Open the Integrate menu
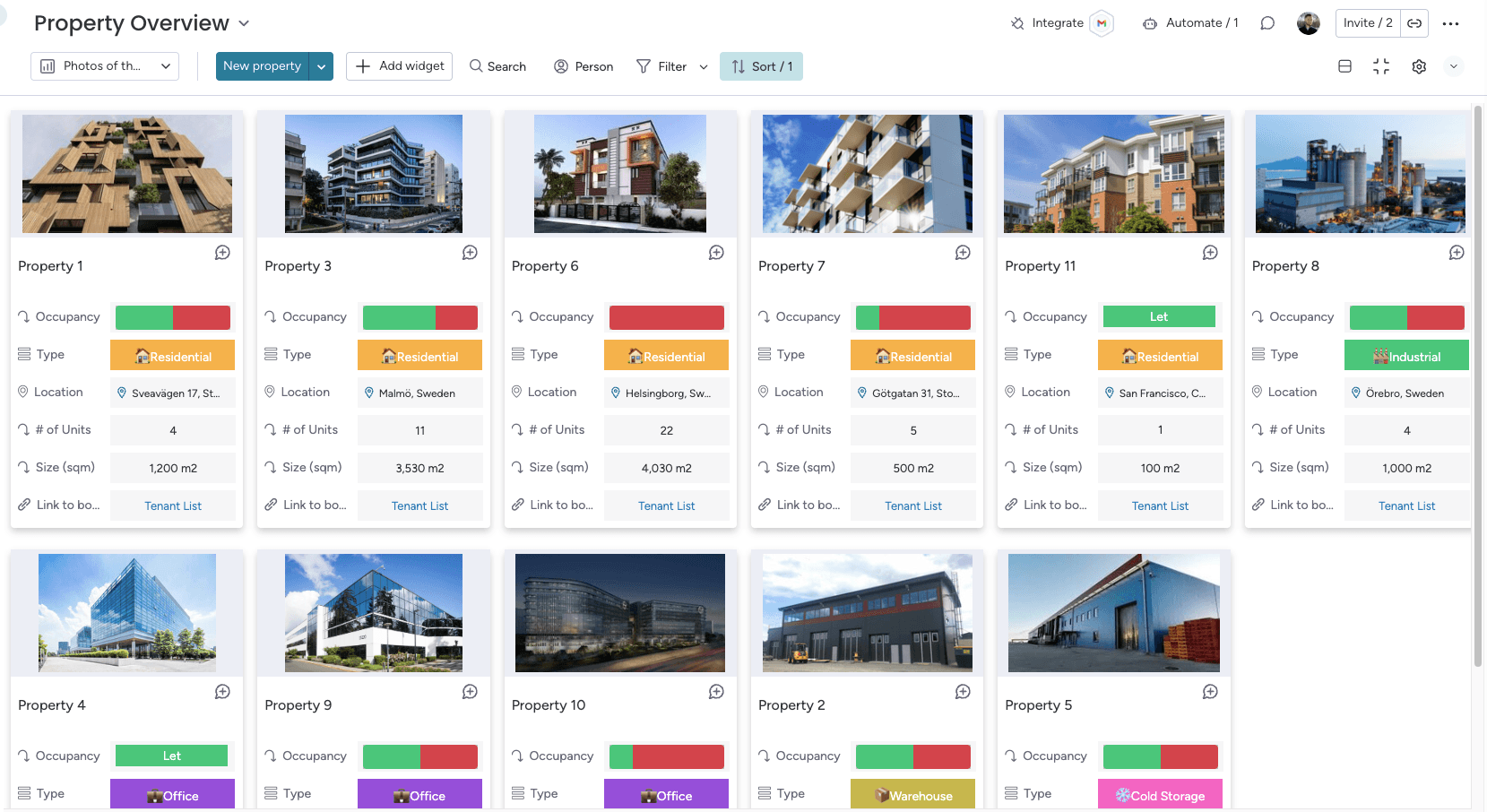 click(x=1047, y=23)
